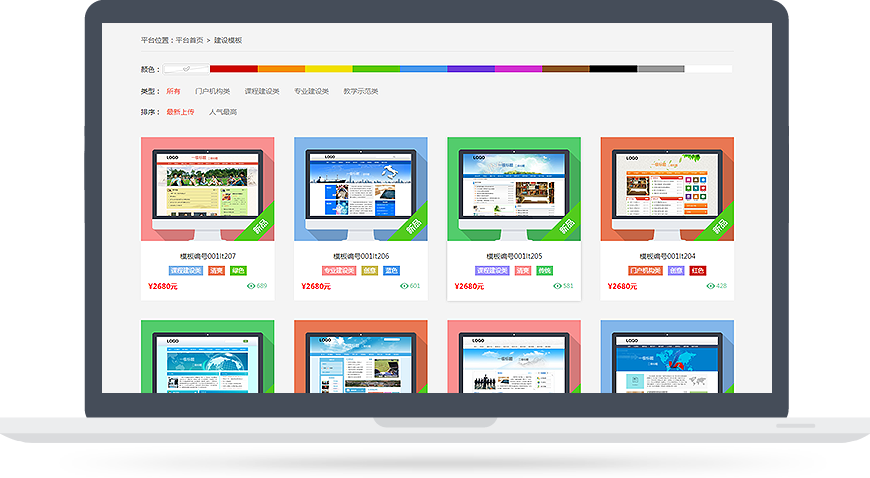This screenshot has width=870, height=478.
Task: Click the eye icon showing 601 views
Action: point(403,286)
